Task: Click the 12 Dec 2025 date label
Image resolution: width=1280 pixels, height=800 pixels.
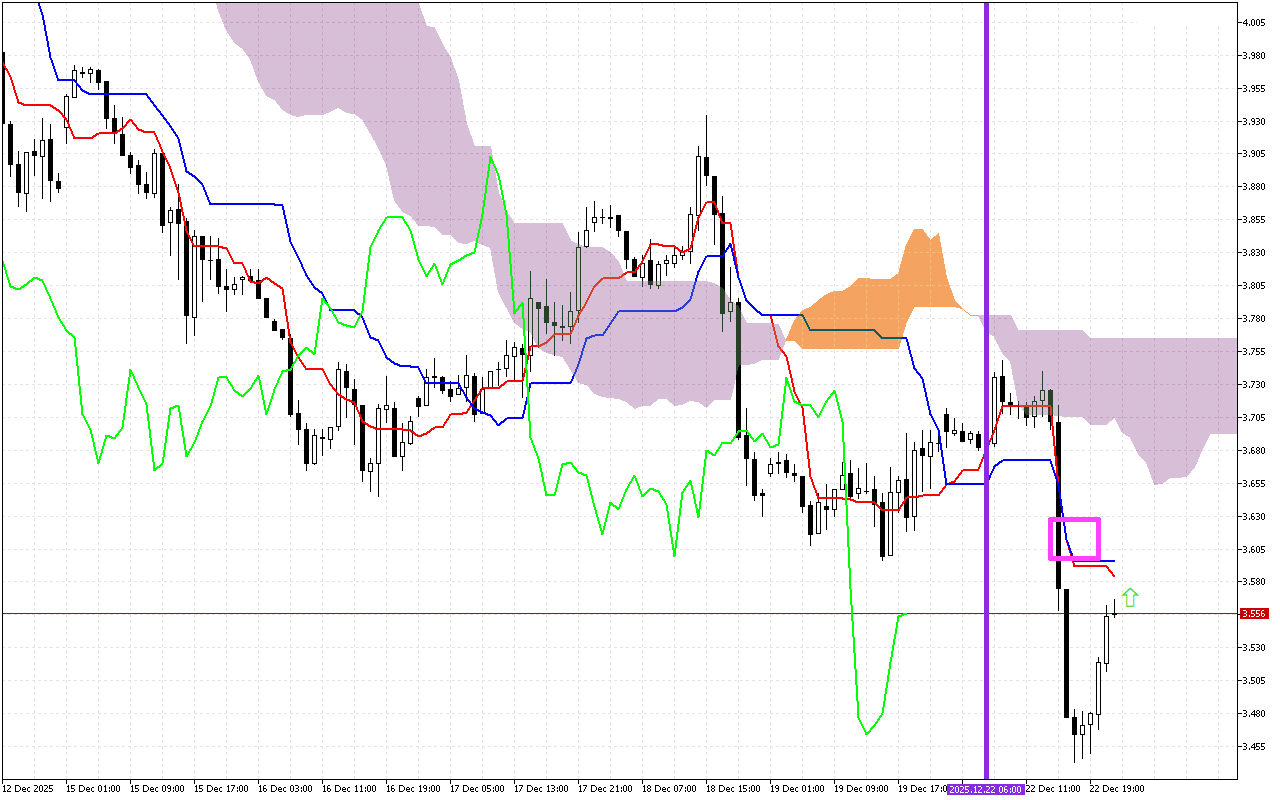Action: click(x=27, y=789)
